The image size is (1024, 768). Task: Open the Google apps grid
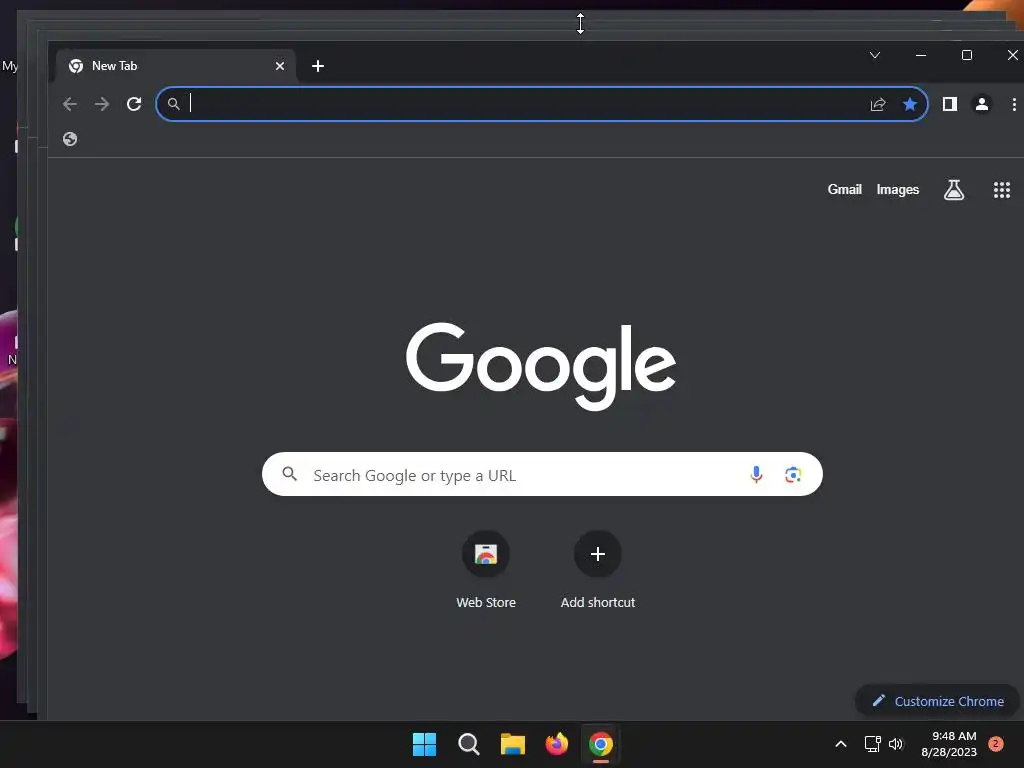pos(1002,189)
